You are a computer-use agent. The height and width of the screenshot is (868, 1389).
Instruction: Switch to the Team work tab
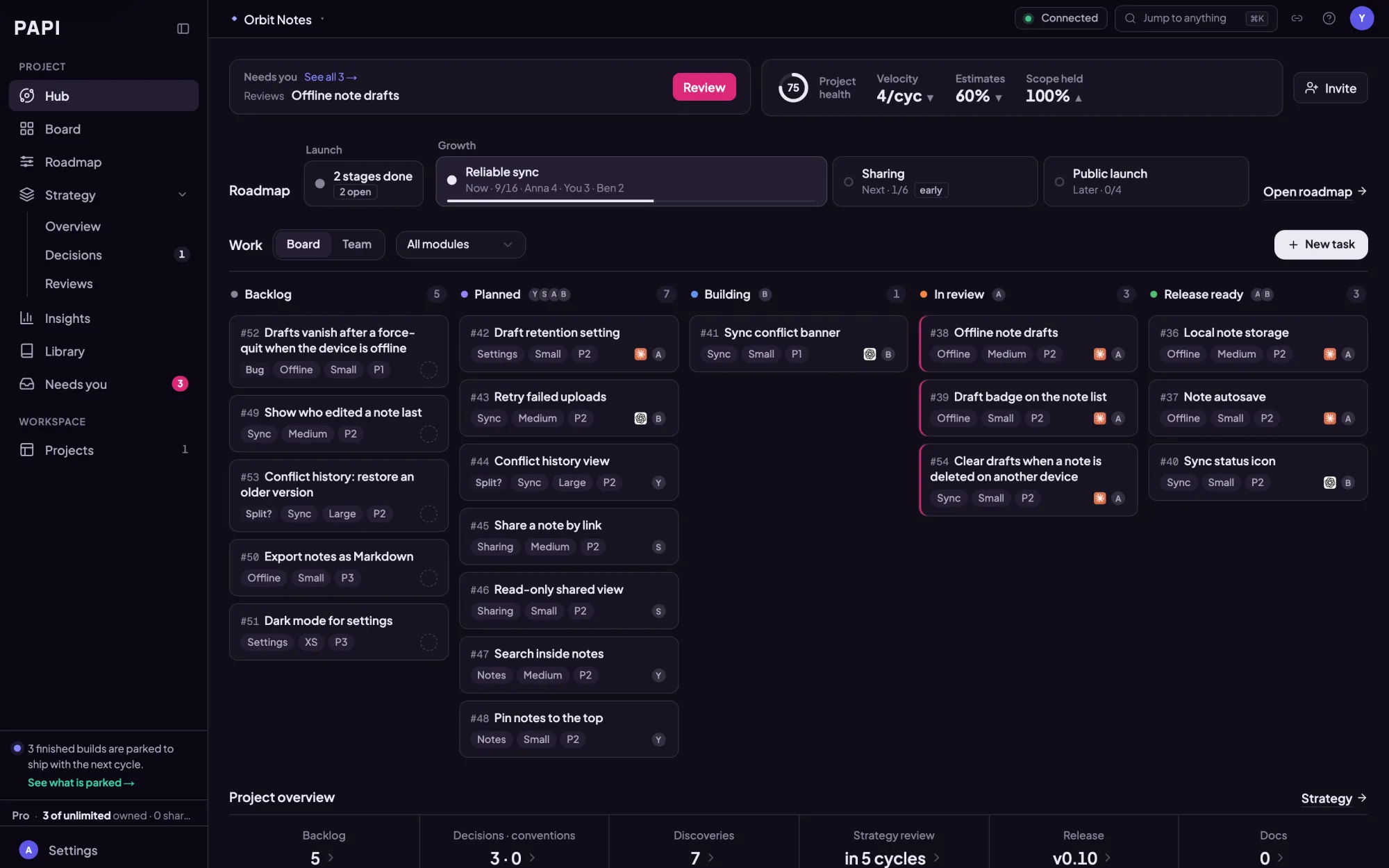[x=356, y=244]
